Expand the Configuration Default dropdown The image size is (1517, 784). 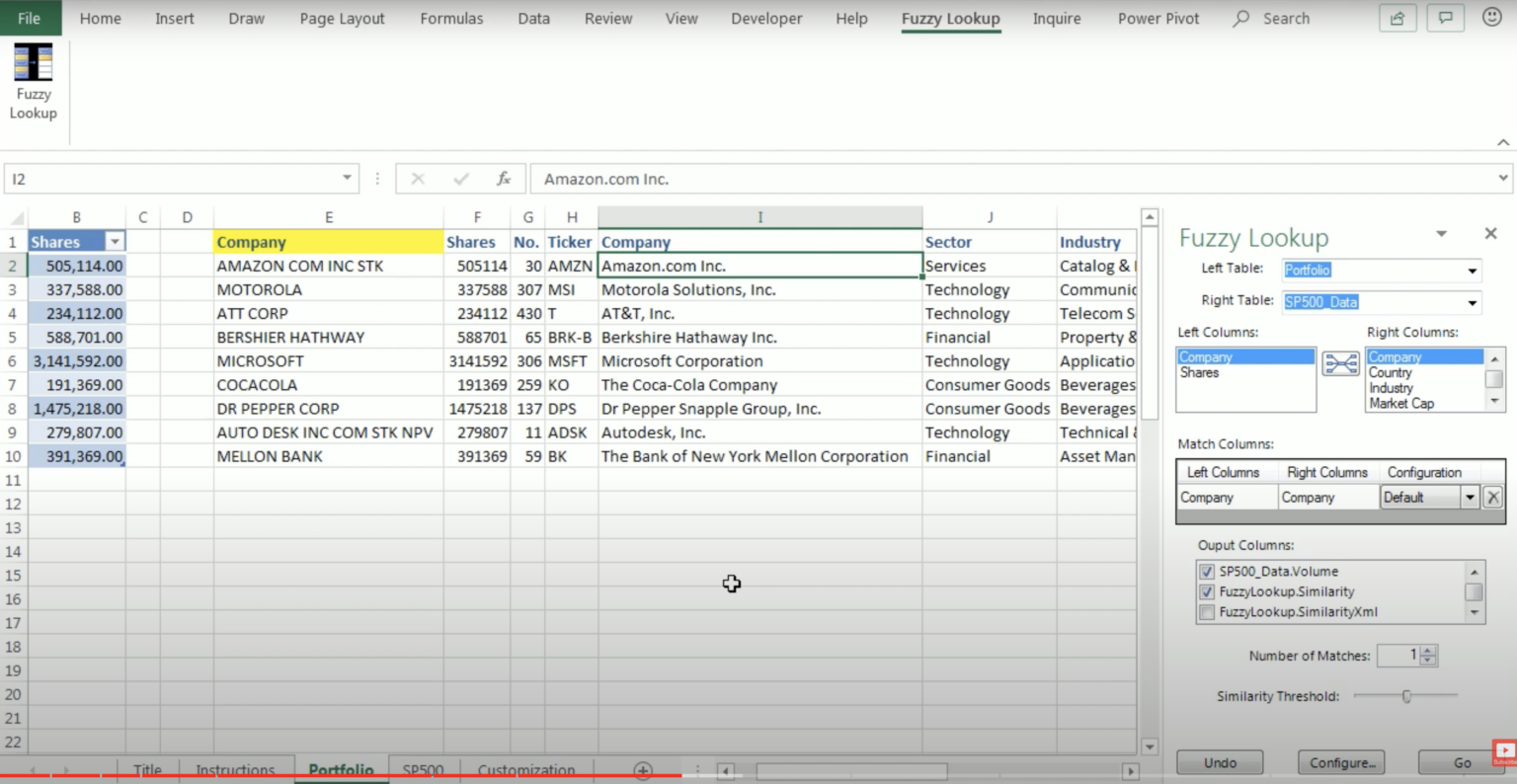tap(1470, 498)
